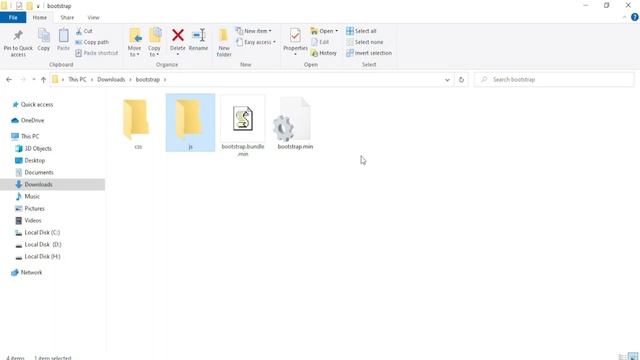Go back to previous folder
The image size is (640, 360).
(9, 80)
